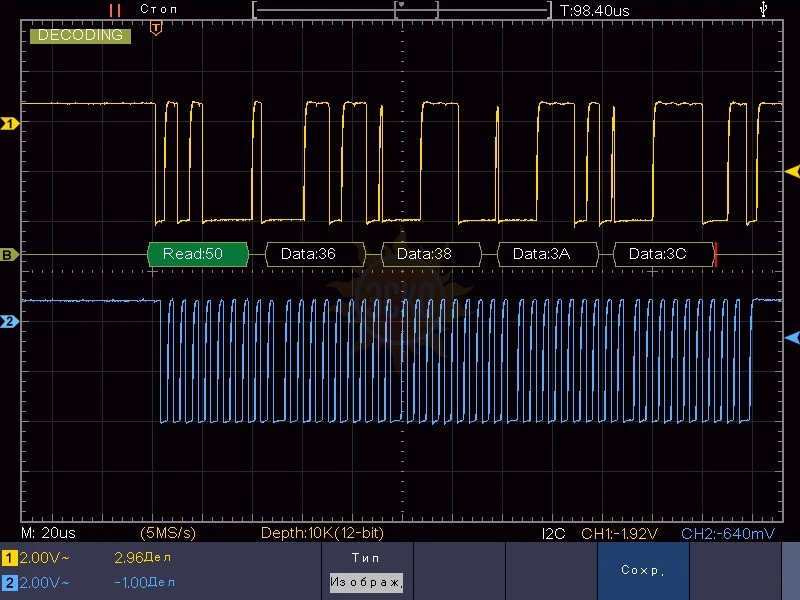Select the decoded Read:50 packet
The width and height of the screenshot is (800, 600).
[x=198, y=254]
